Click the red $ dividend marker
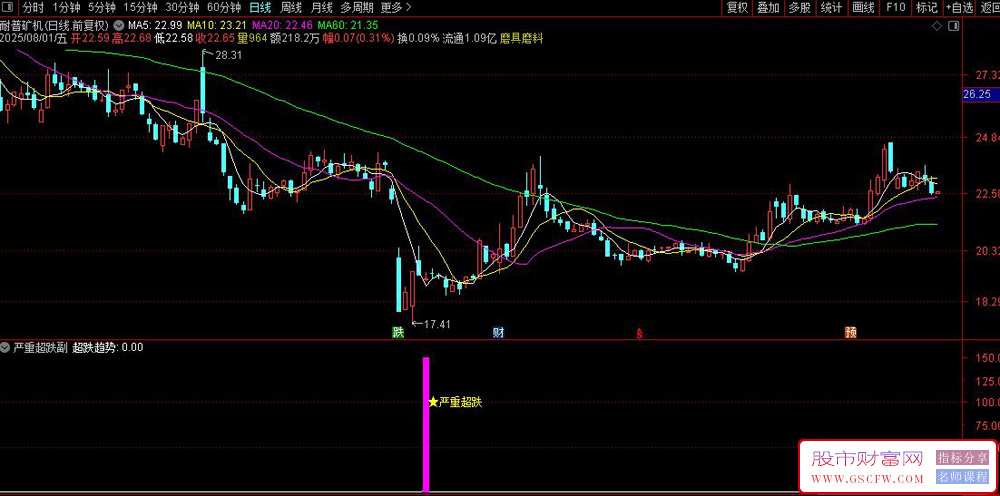The image size is (1000, 496). pos(639,332)
